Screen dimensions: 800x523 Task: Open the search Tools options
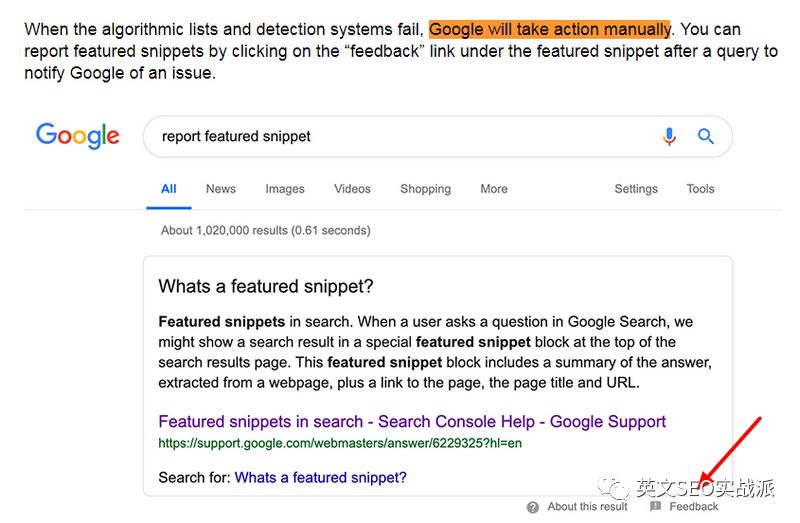tap(700, 189)
